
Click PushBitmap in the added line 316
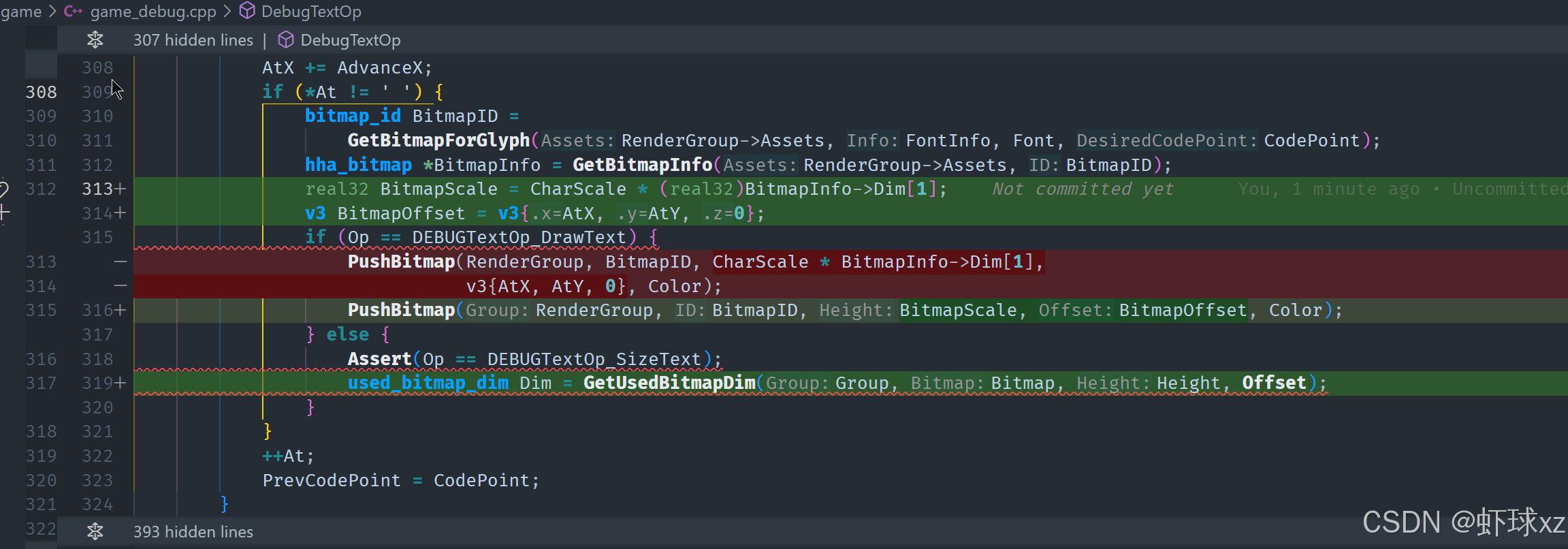401,310
